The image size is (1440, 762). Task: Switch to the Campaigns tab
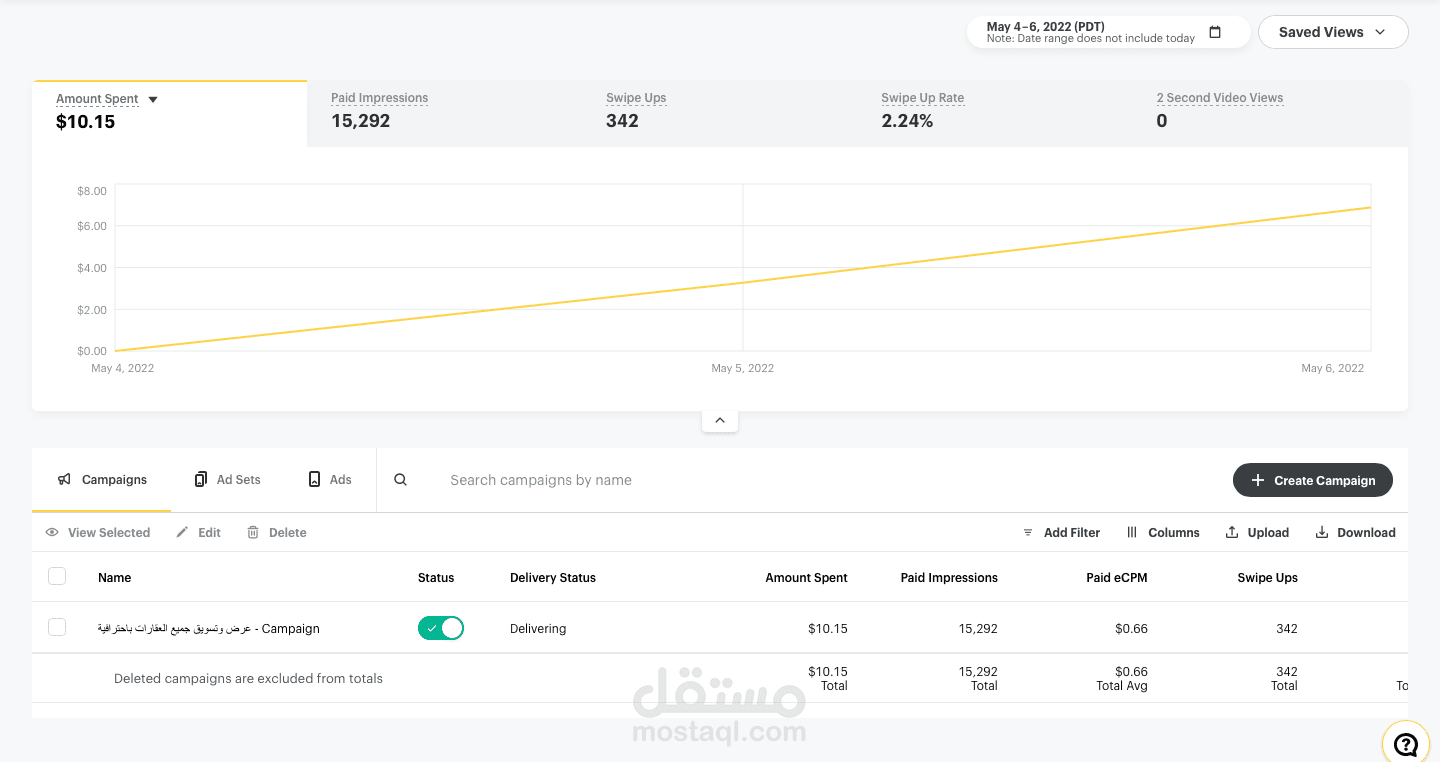pos(102,480)
